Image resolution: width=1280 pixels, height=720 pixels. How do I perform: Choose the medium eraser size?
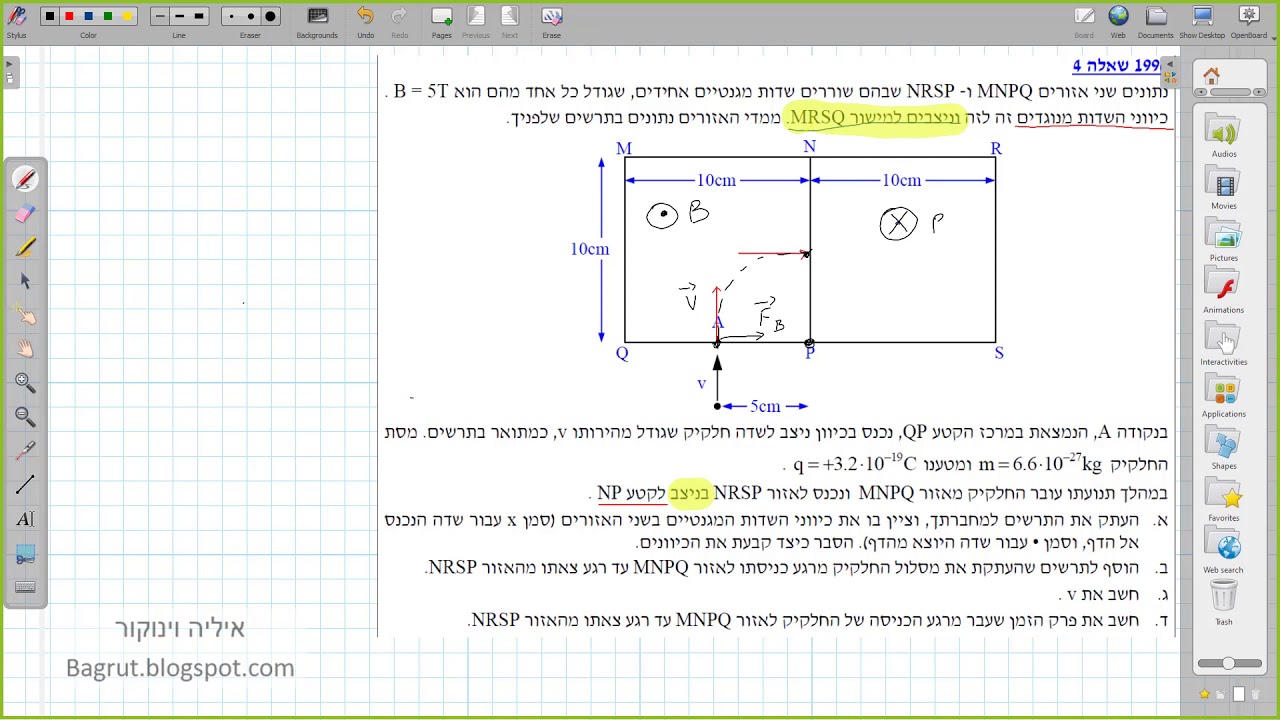coord(250,17)
